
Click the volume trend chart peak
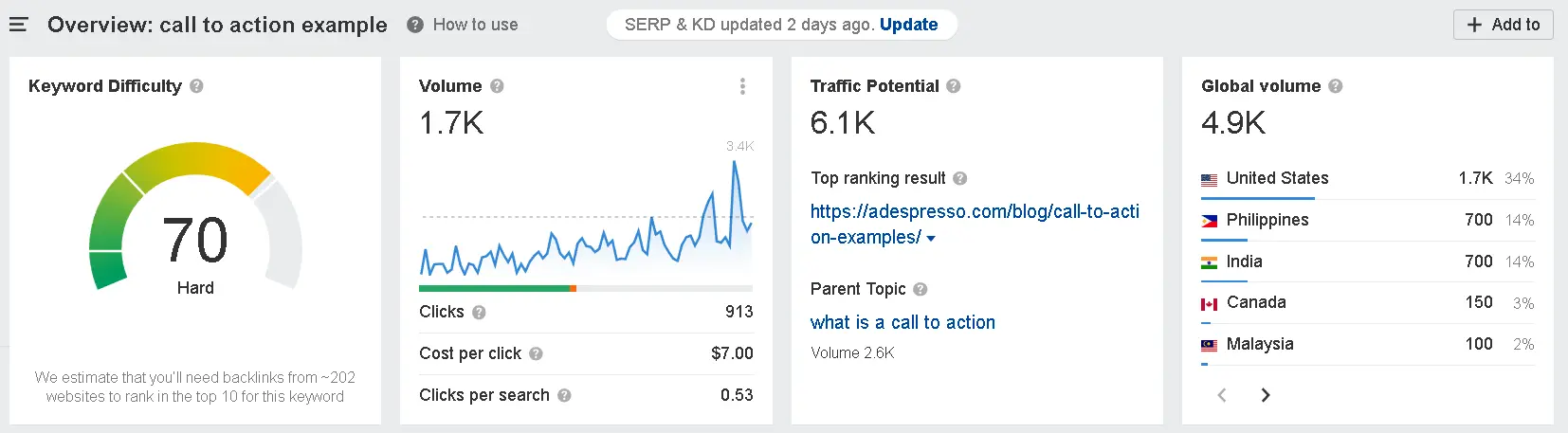point(734,164)
